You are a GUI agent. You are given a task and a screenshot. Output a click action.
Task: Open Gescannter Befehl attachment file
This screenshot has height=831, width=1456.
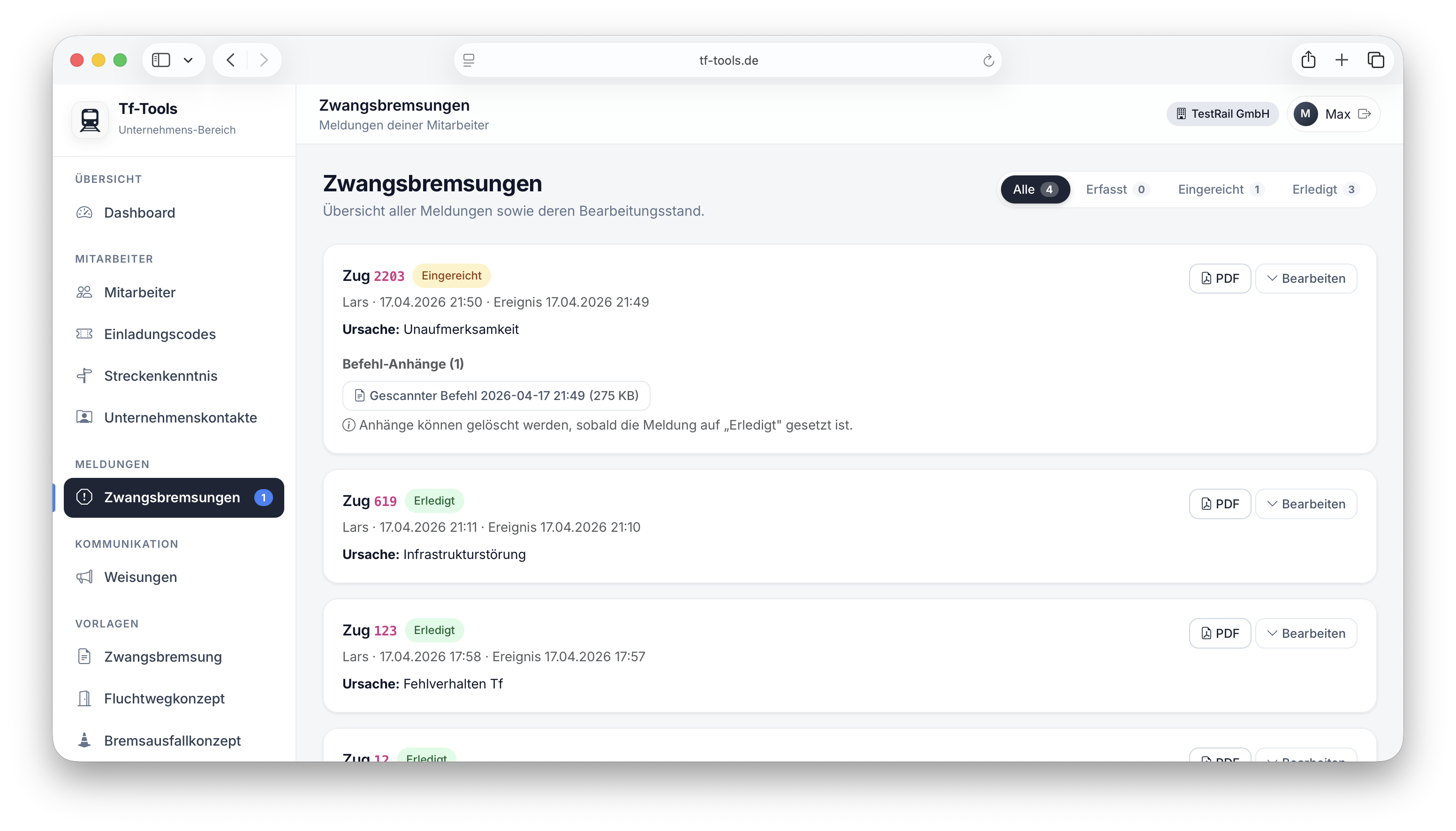pyautogui.click(x=496, y=395)
